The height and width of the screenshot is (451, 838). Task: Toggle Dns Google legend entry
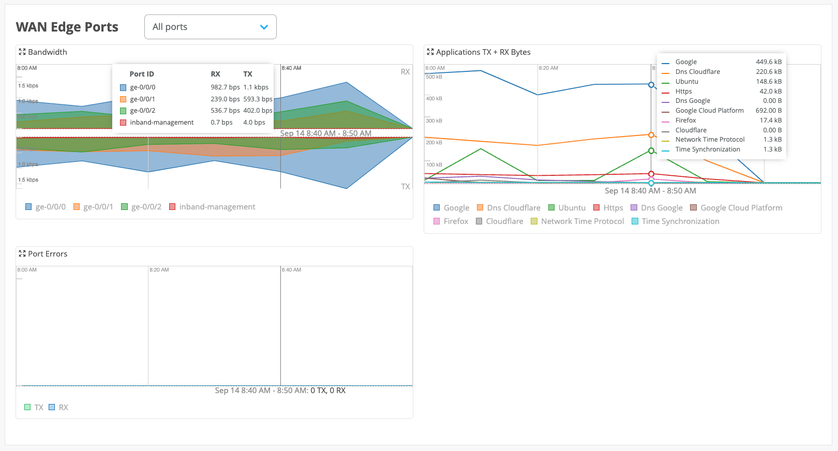pyautogui.click(x=657, y=208)
